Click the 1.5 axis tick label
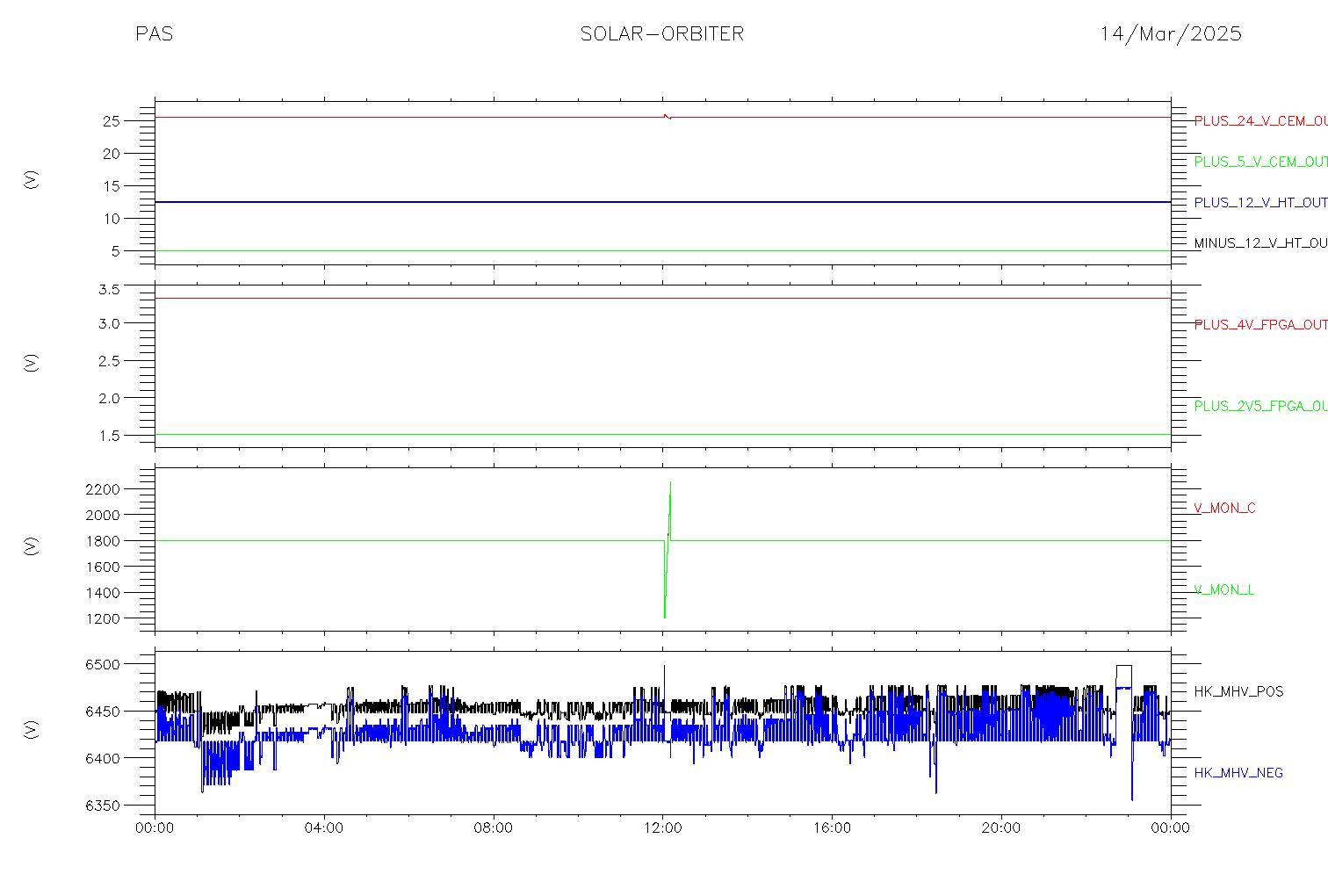 [x=108, y=436]
